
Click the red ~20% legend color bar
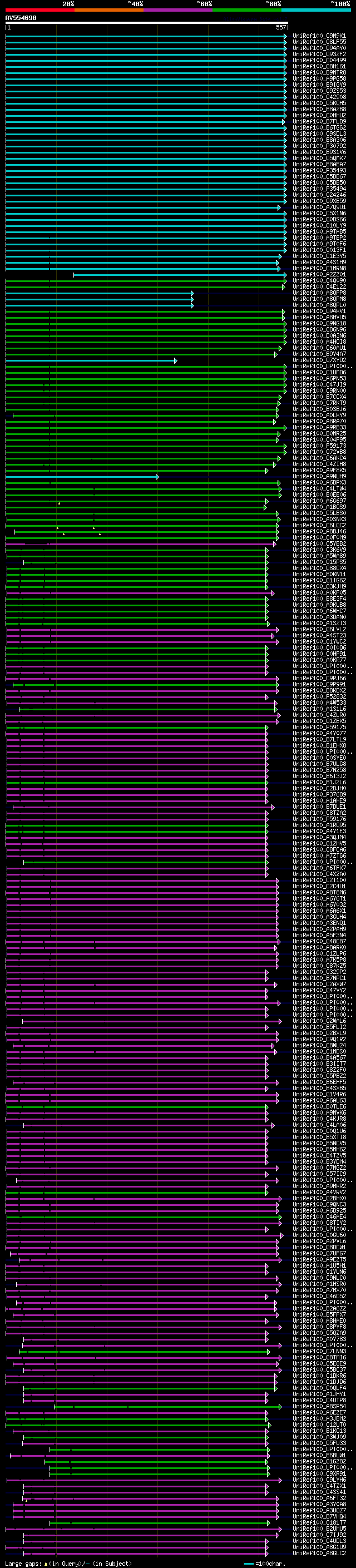[x=39, y=11]
